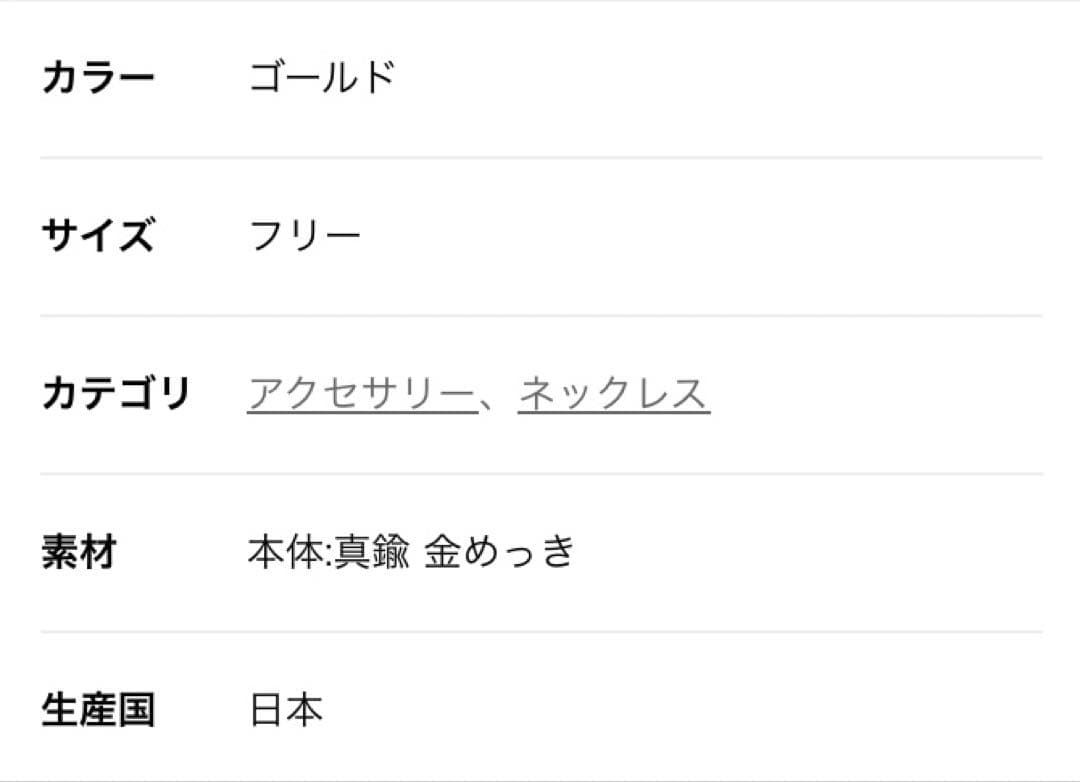
Task: Select the ゴールド color value
Action: click(322, 78)
